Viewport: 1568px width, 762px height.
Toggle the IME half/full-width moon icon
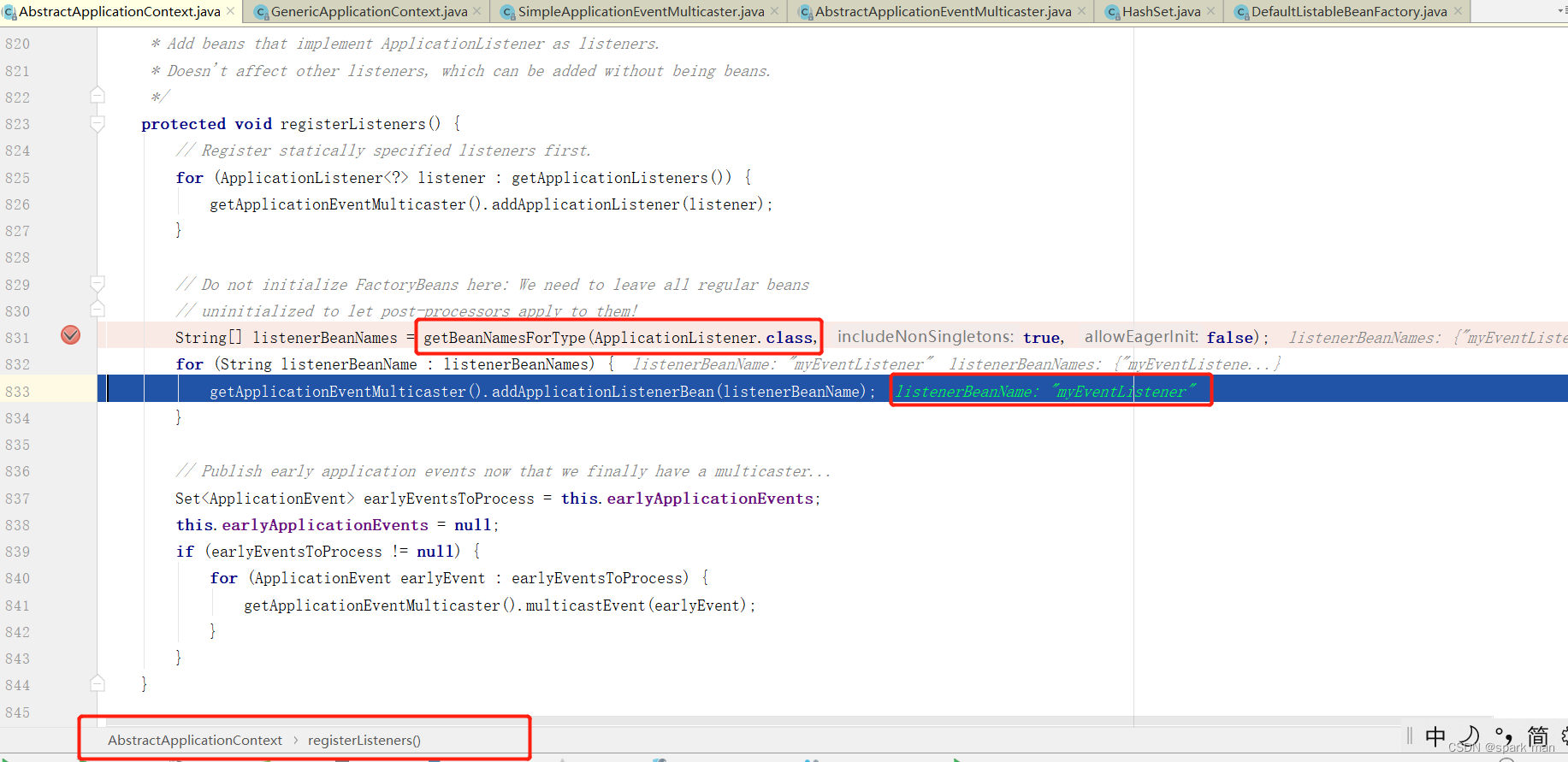[1470, 736]
